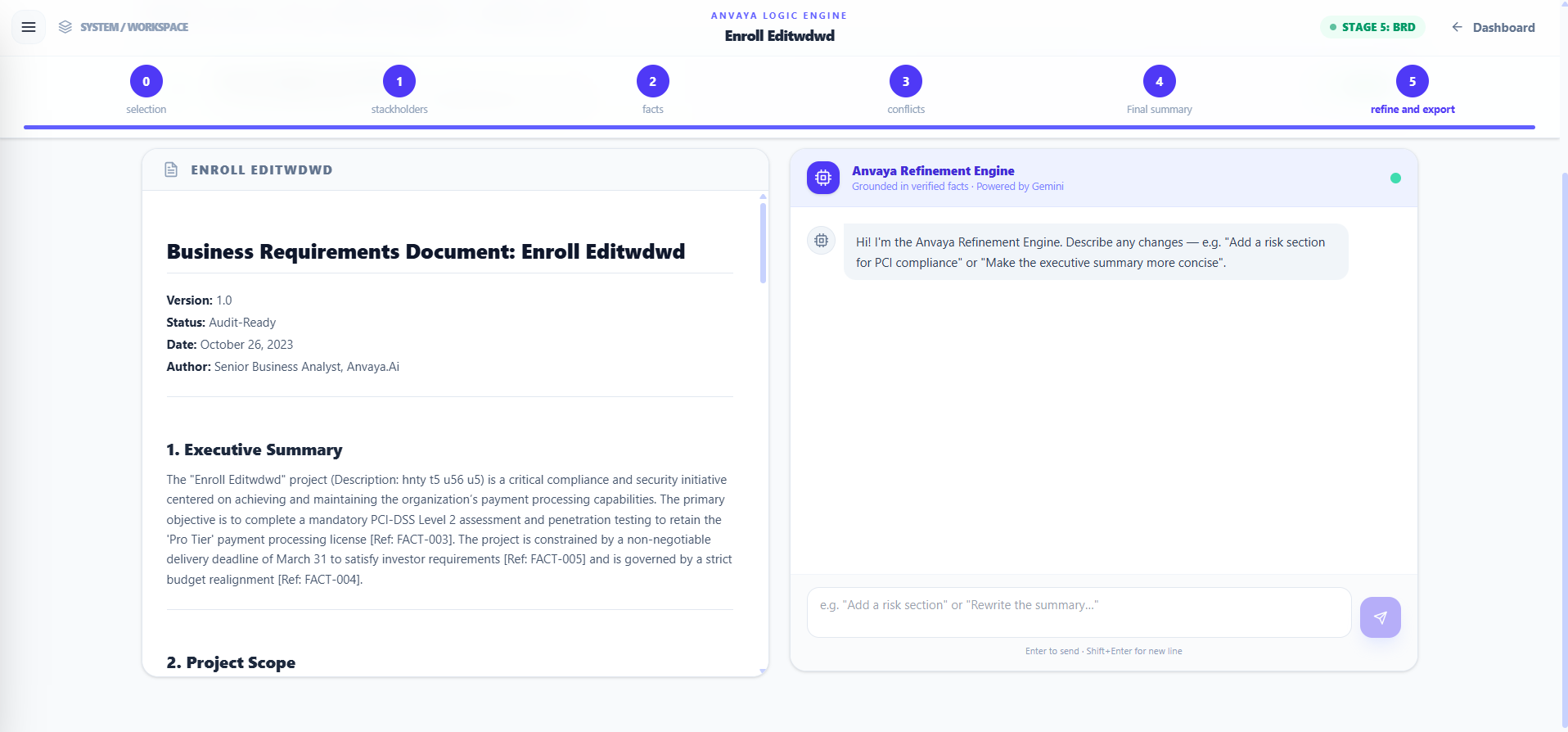Click the Business Requirements Document heading
The image size is (1568, 732).
[426, 251]
